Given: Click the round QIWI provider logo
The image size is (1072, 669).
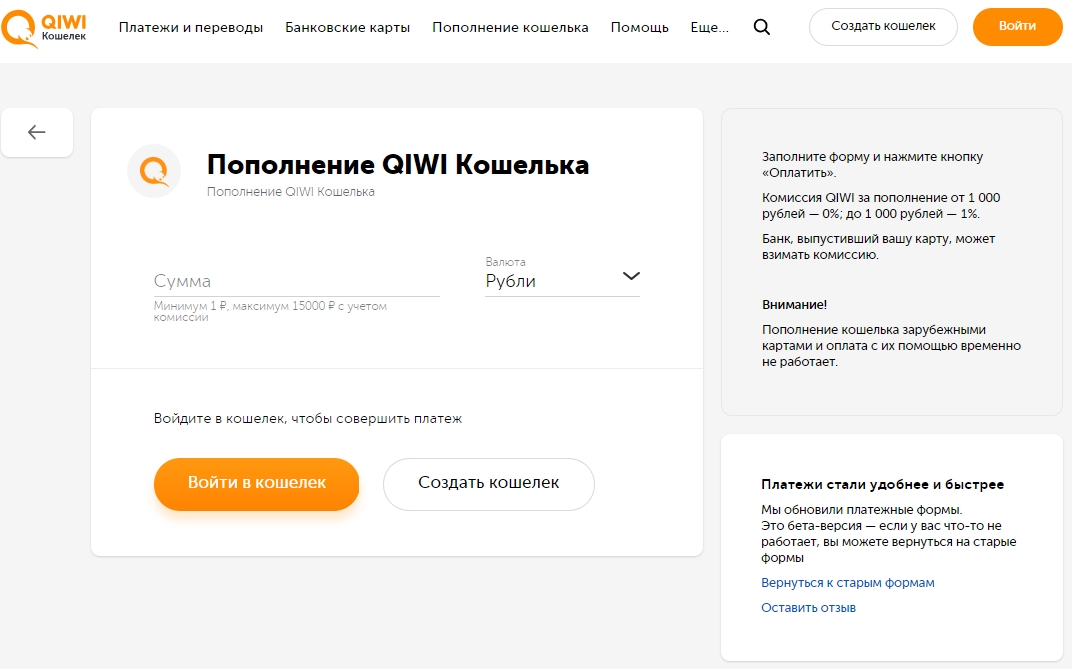Looking at the screenshot, I should [x=154, y=171].
